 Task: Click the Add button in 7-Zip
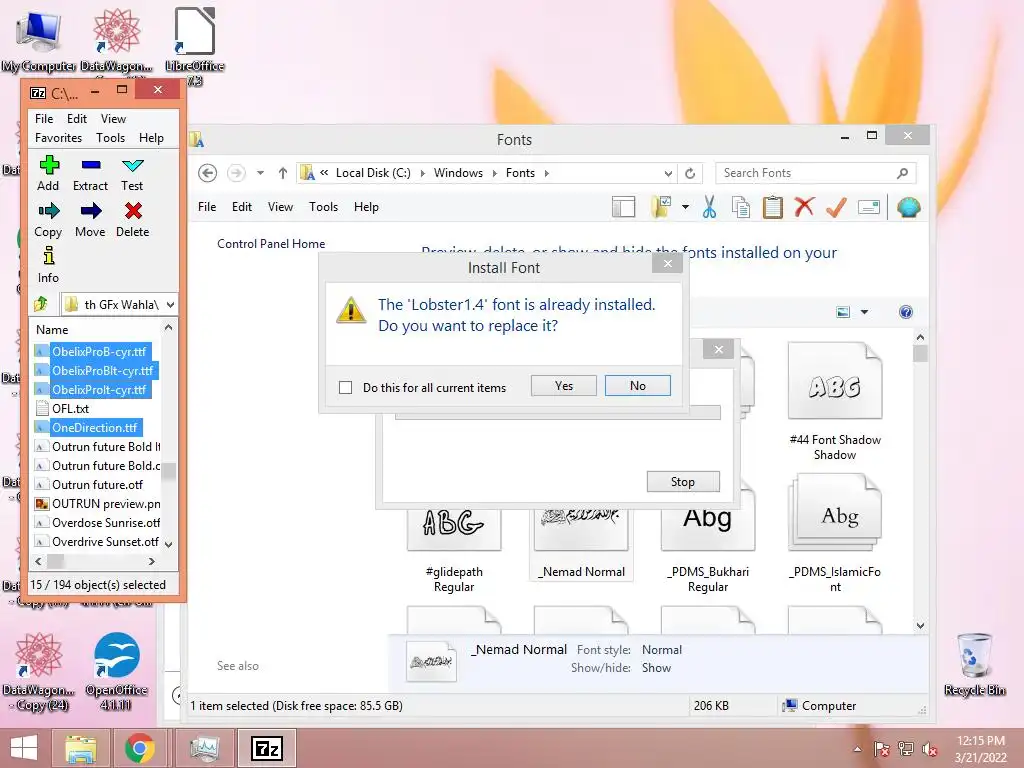click(x=48, y=174)
